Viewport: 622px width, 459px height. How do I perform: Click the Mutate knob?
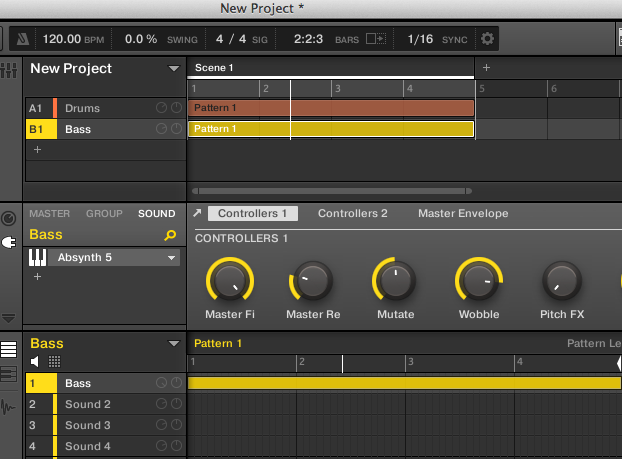click(x=395, y=280)
